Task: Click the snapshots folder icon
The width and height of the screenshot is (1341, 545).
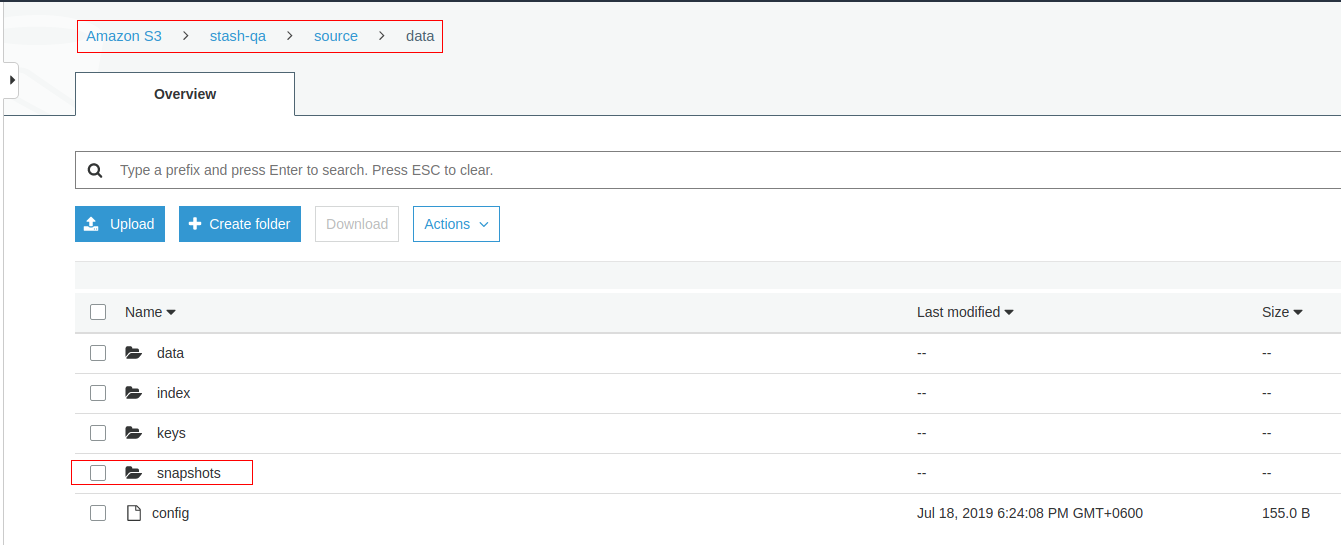Action: [134, 473]
